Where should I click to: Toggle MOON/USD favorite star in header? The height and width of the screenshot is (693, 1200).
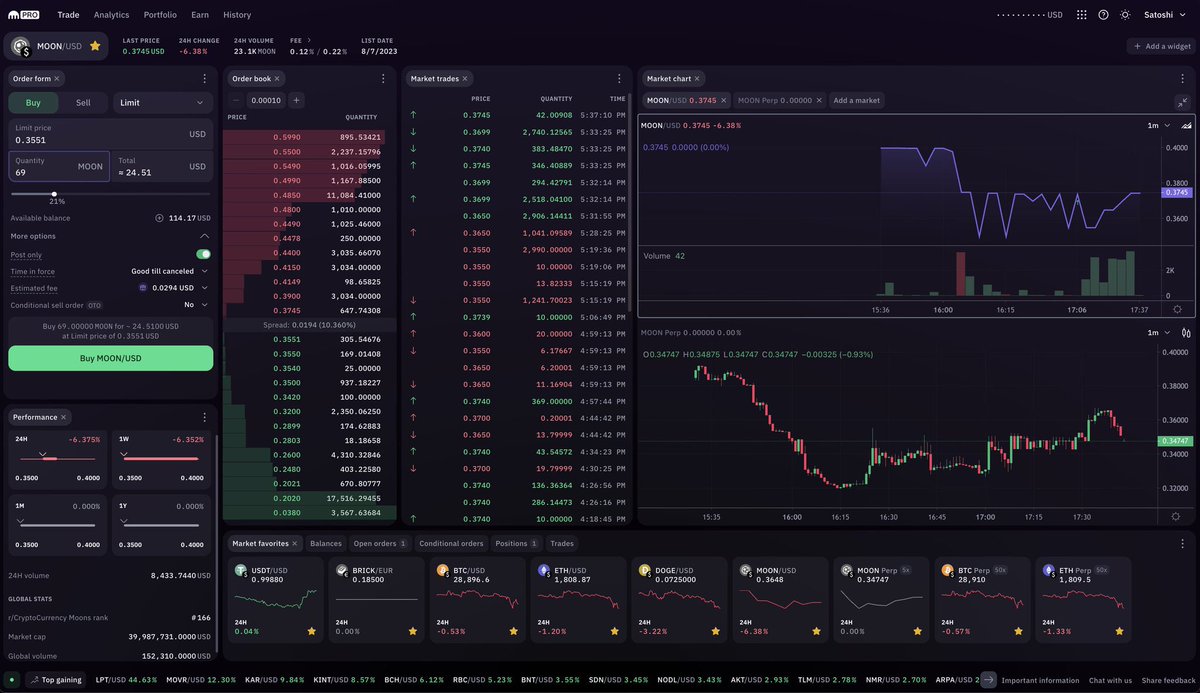[95, 46]
